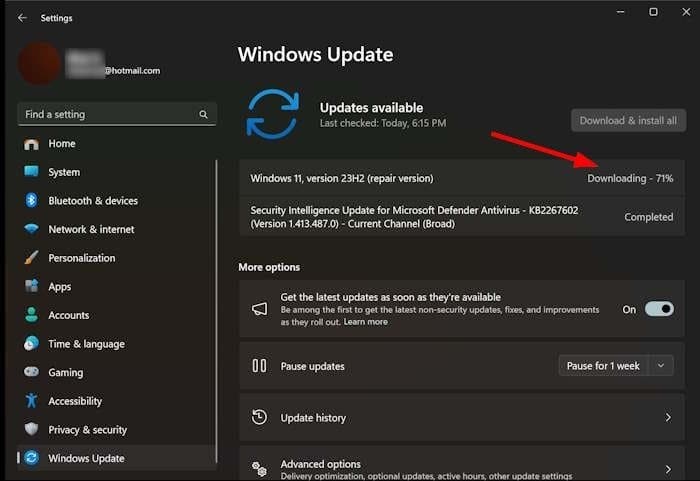Open Update history
This screenshot has height=481, width=700.
pos(462,418)
